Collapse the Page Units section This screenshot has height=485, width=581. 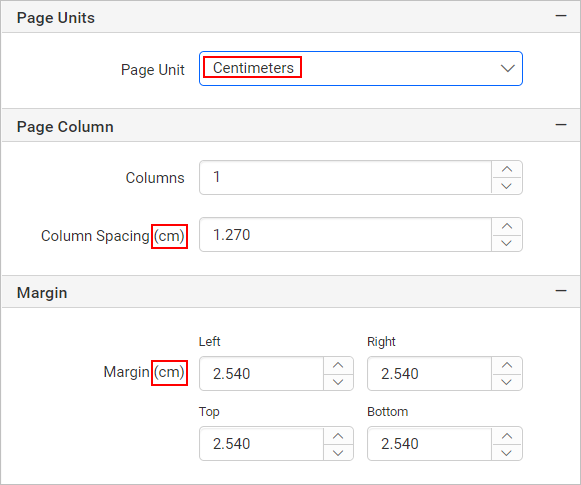click(x=561, y=16)
